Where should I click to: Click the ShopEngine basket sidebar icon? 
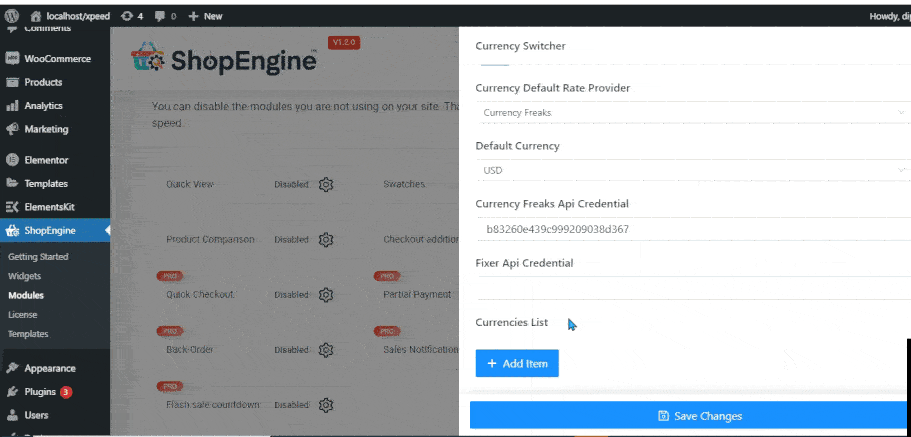[x=12, y=231]
